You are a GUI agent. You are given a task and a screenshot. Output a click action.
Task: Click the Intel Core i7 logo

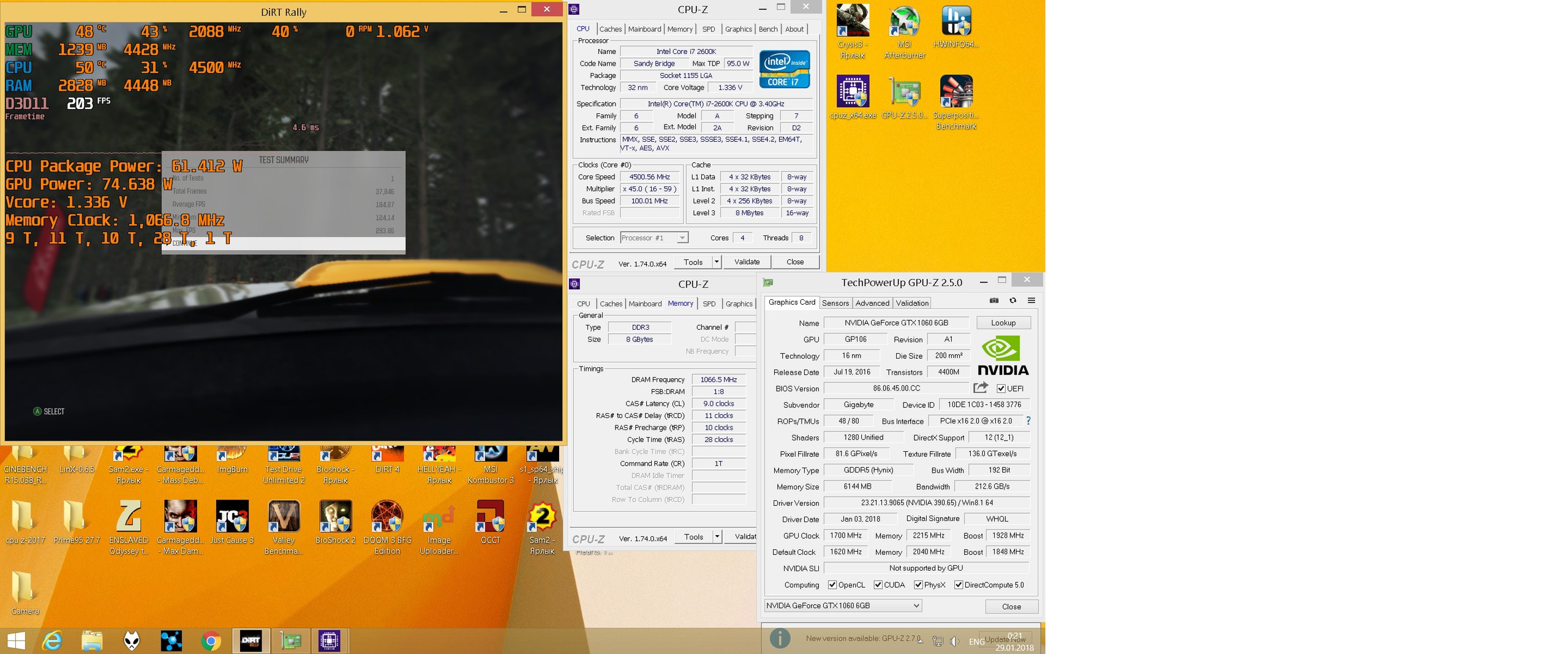(785, 69)
